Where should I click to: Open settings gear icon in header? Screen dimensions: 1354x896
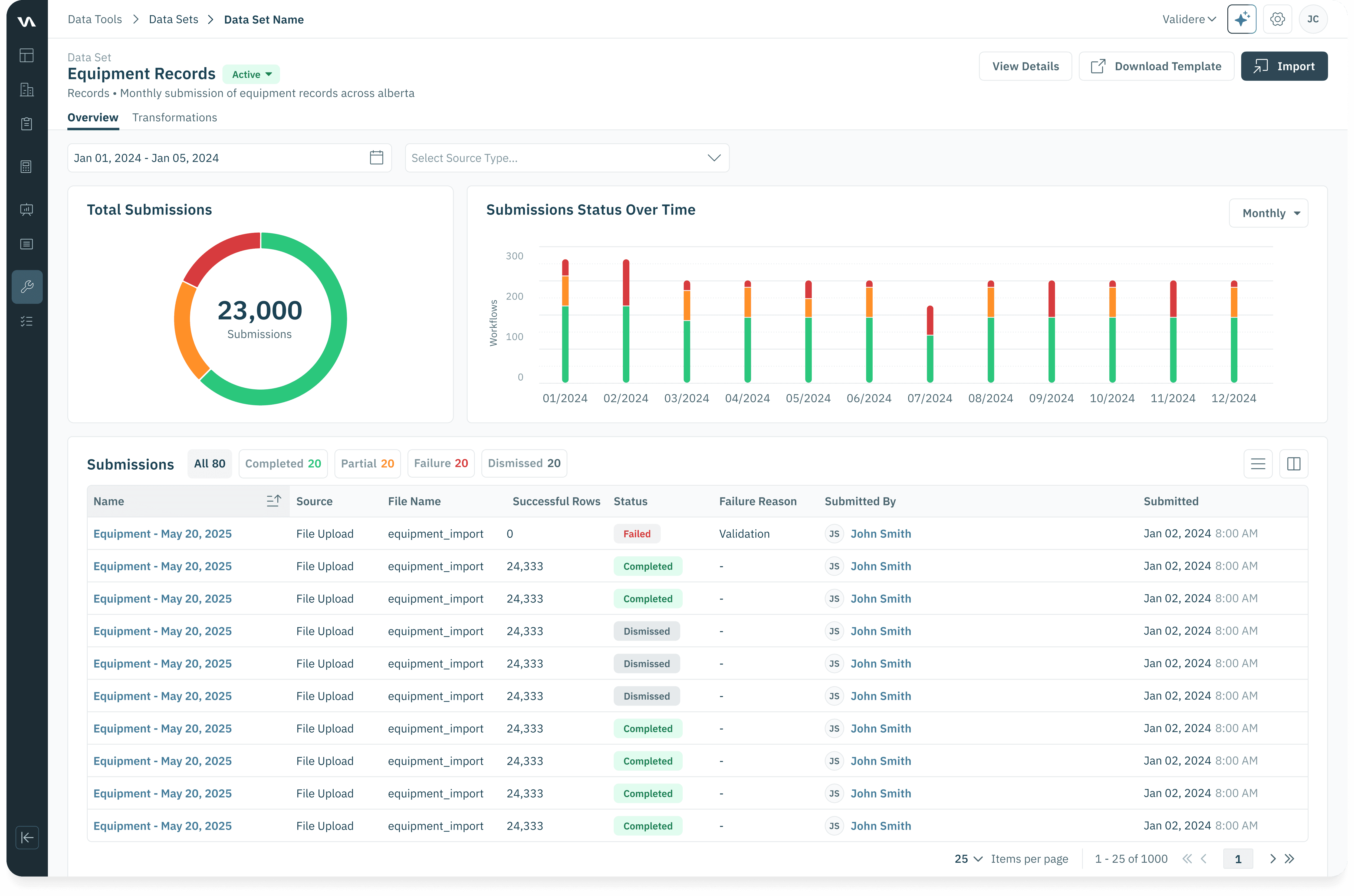coord(1277,19)
